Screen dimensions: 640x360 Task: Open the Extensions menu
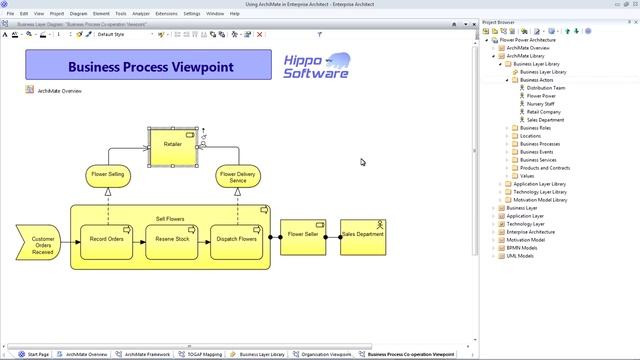pyautogui.click(x=167, y=13)
